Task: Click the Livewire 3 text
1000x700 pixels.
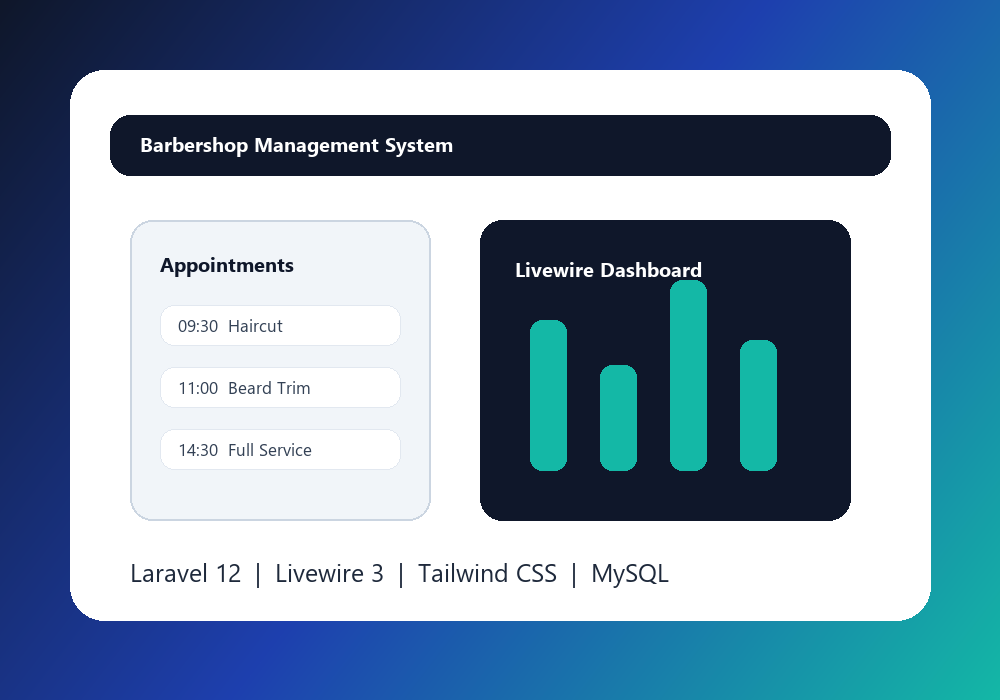Action: coord(329,574)
